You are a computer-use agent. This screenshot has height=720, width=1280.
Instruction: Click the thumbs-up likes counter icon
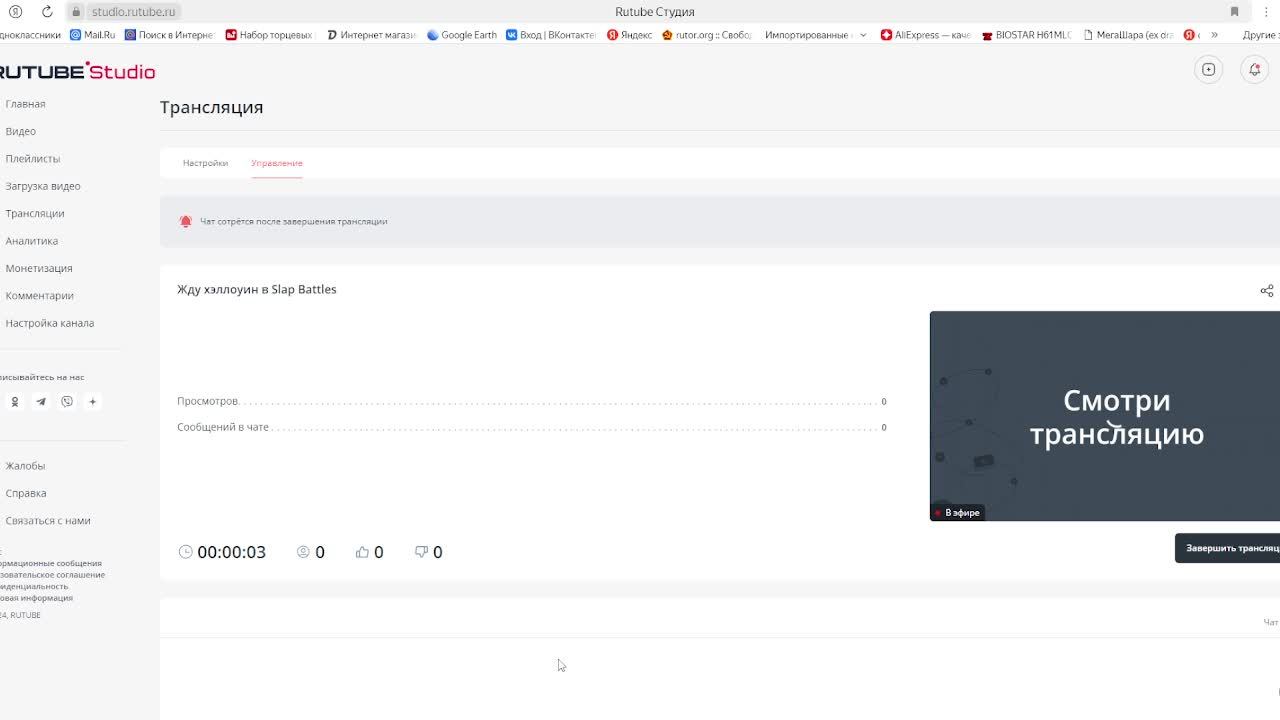tap(362, 552)
